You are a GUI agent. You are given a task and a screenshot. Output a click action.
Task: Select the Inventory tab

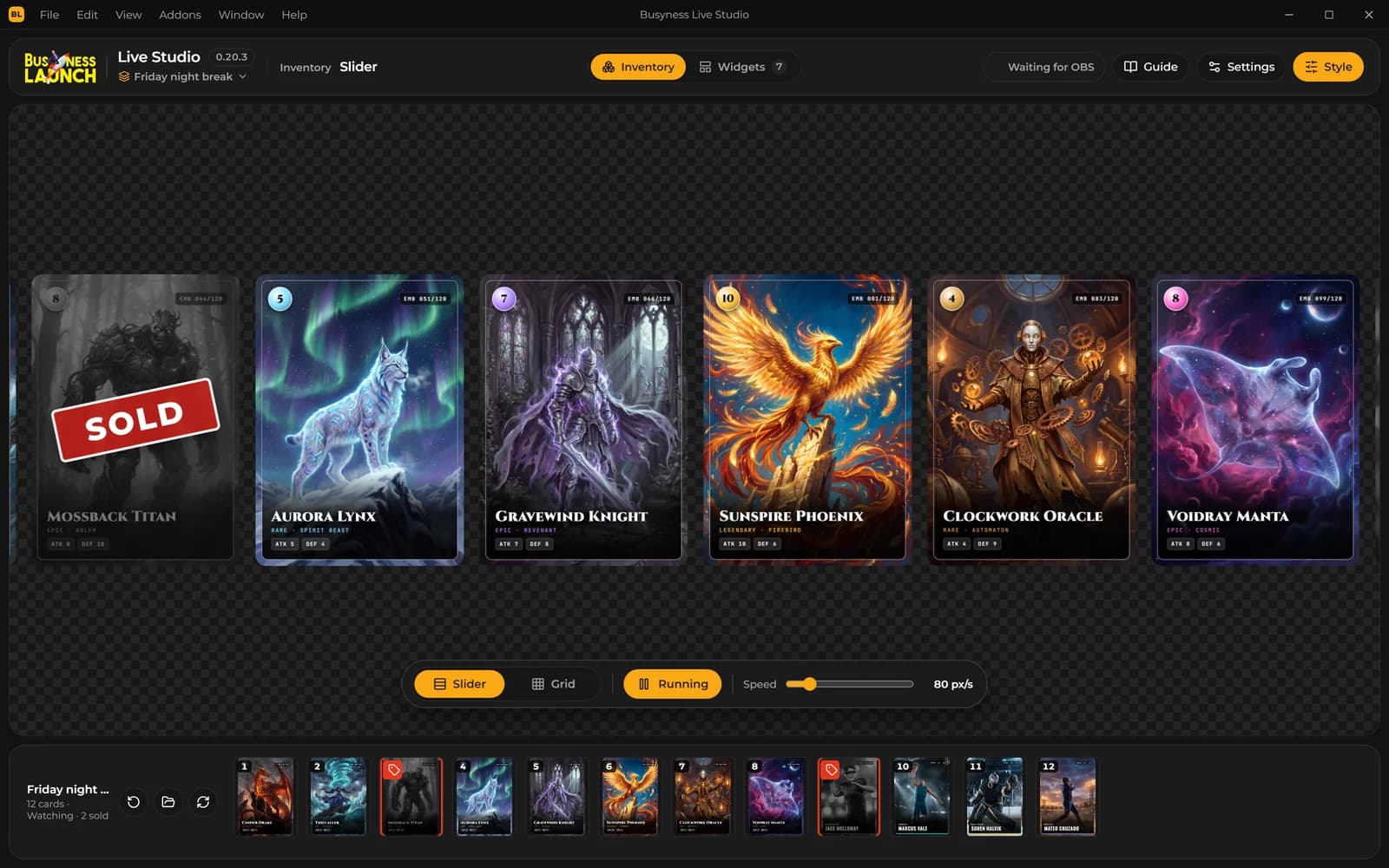click(638, 67)
